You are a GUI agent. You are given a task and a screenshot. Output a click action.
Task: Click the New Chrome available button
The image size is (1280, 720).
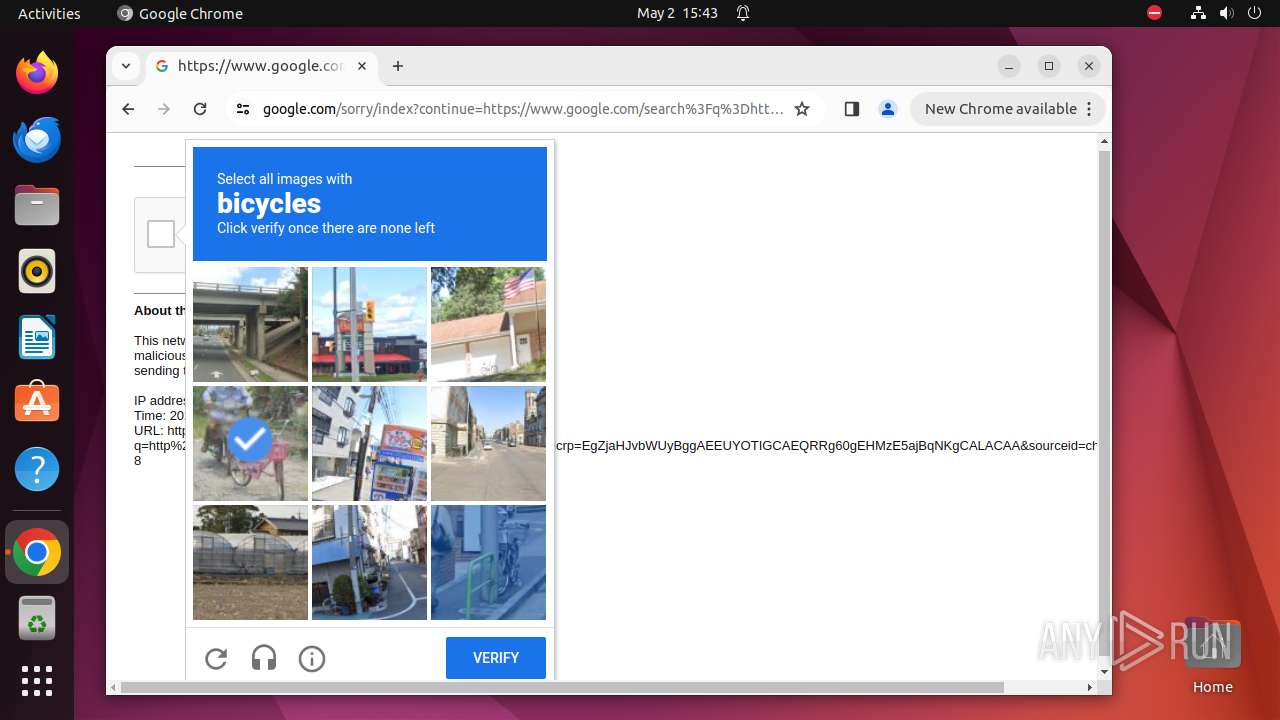point(1000,109)
